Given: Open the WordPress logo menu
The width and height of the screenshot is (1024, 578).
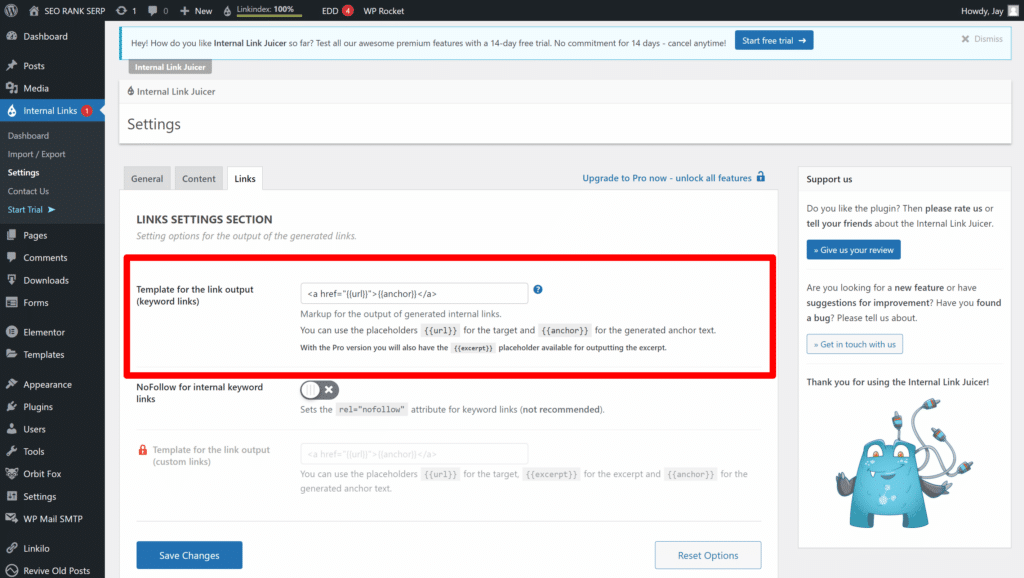Looking at the screenshot, I should (x=10, y=10).
